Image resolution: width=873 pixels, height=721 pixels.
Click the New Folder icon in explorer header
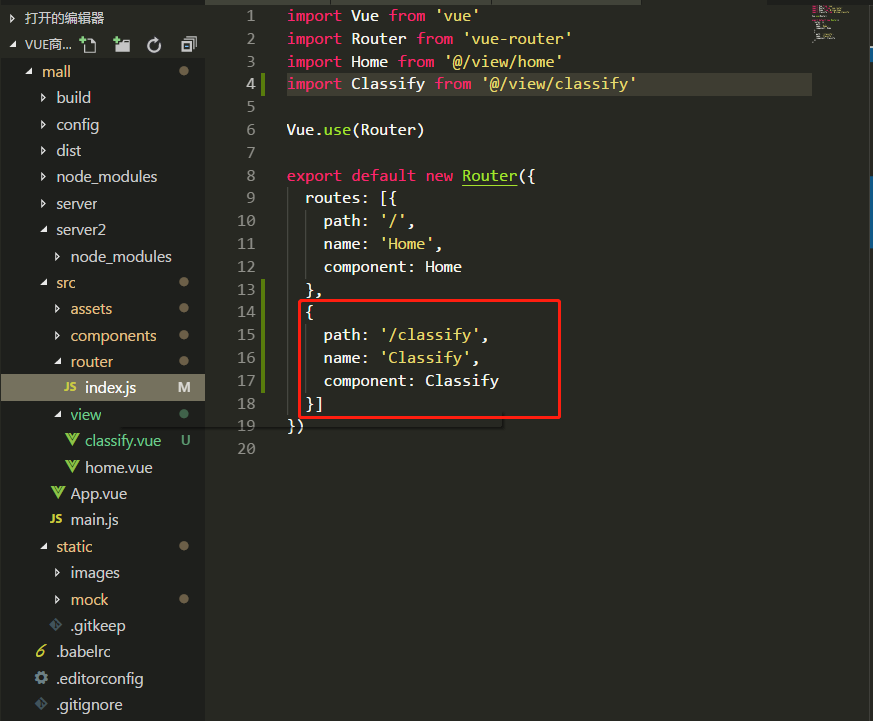click(x=121, y=45)
